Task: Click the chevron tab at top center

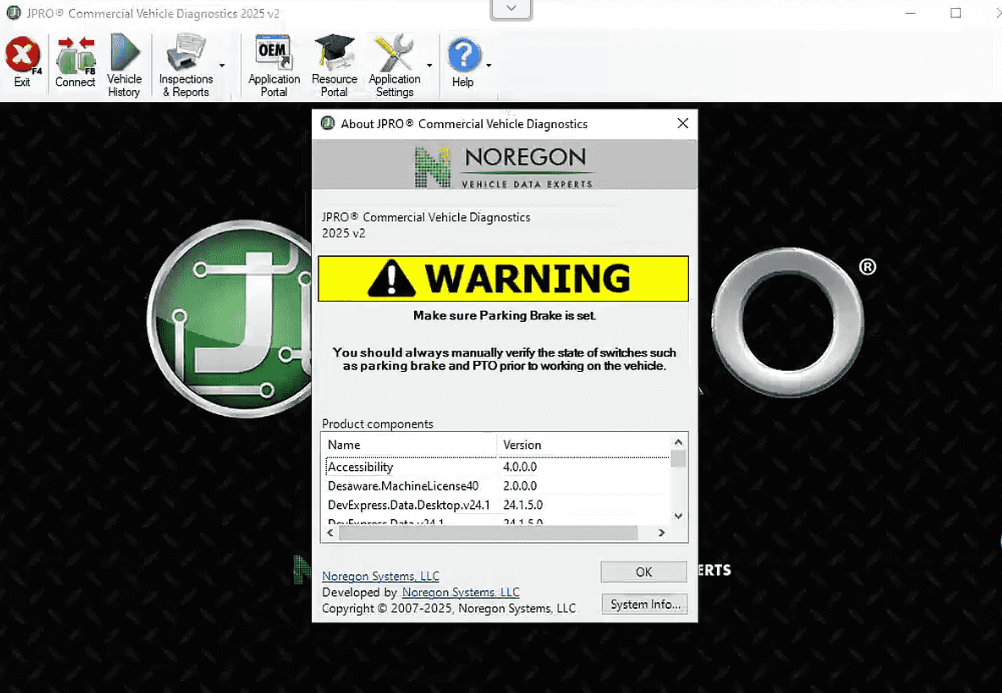Action: point(512,9)
